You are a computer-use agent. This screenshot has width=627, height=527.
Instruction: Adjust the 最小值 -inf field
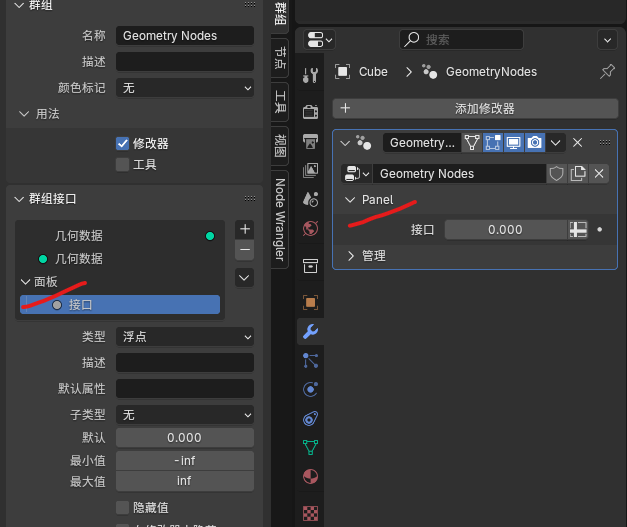pyautogui.click(x=185, y=460)
